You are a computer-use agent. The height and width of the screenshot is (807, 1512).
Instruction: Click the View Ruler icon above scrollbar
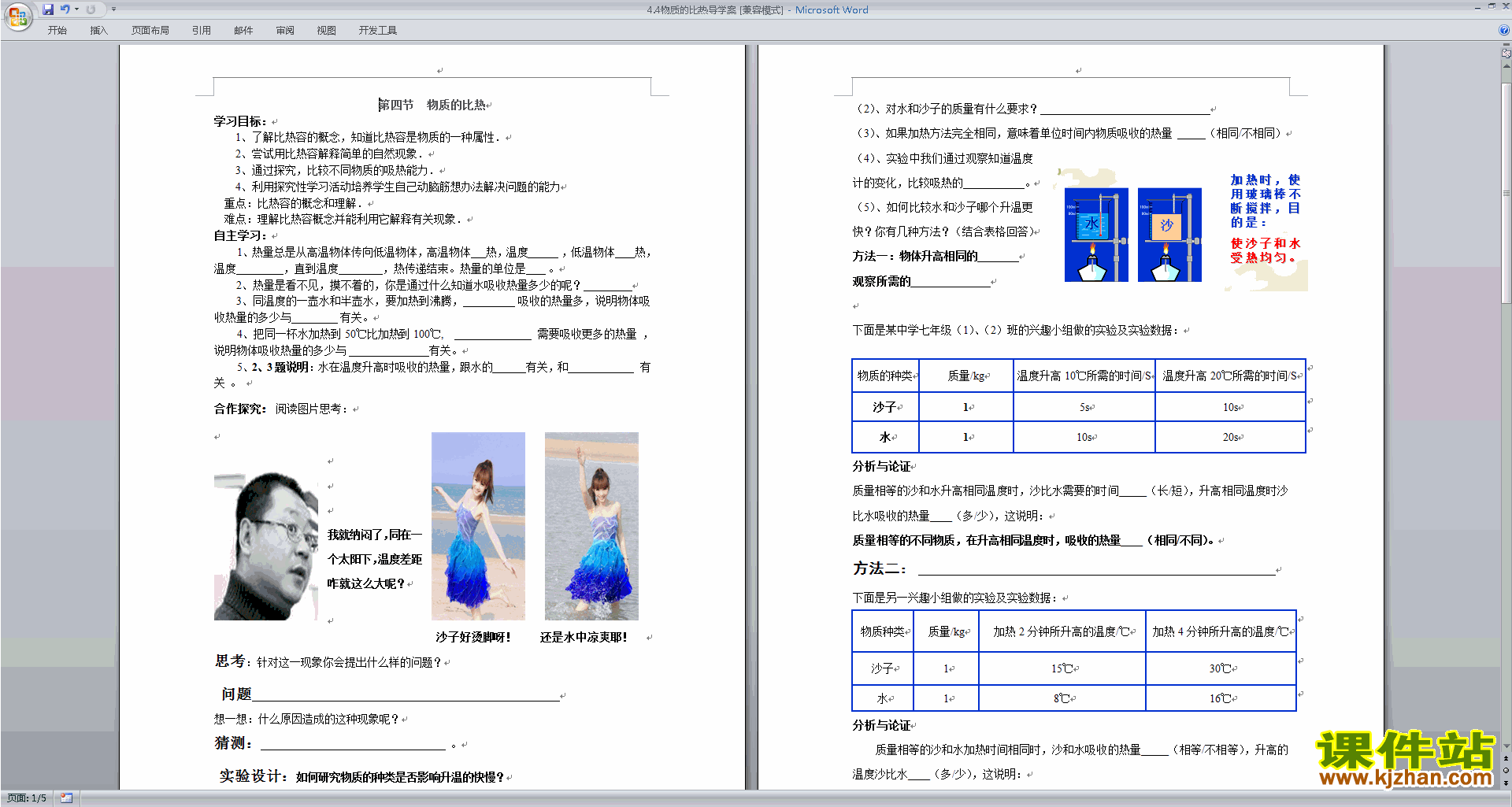1506,54
